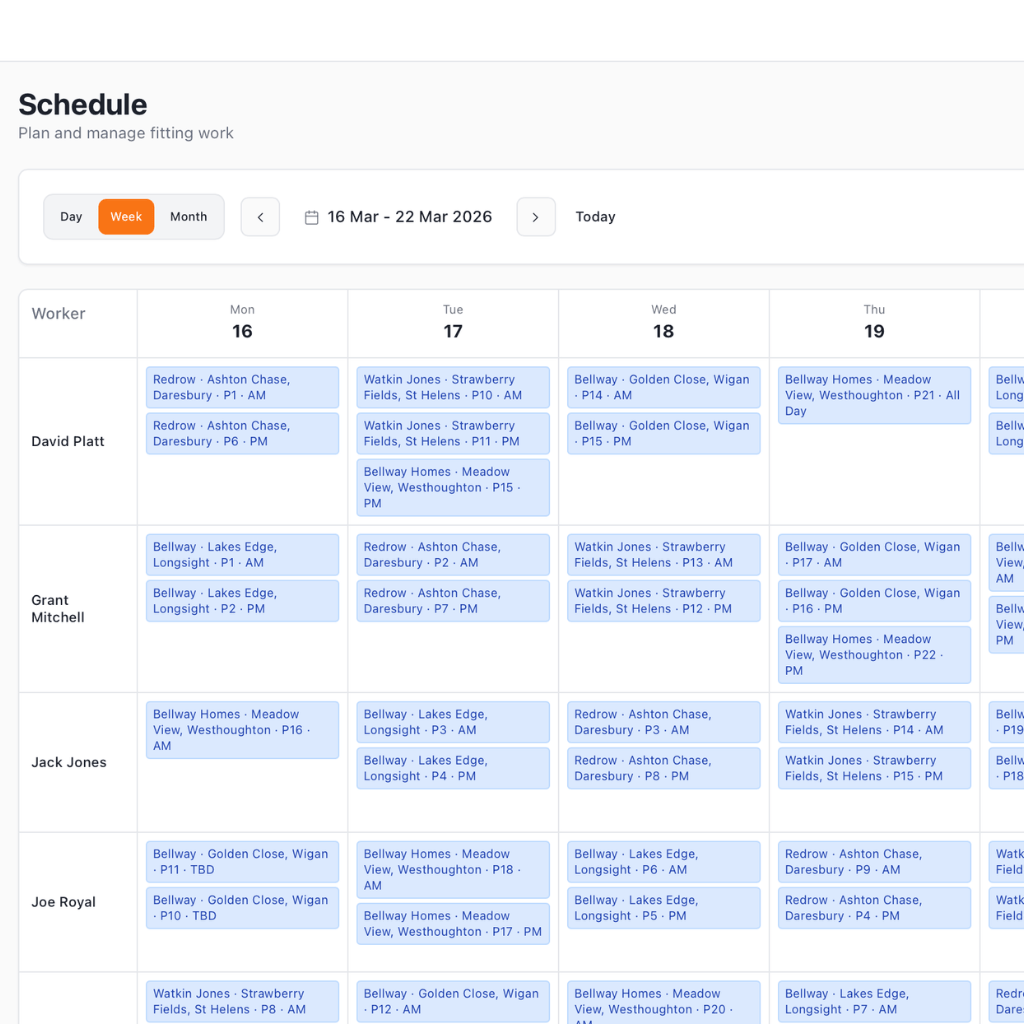Screen dimensions: 1024x1024
Task: Jump to Today
Action: (x=595, y=217)
